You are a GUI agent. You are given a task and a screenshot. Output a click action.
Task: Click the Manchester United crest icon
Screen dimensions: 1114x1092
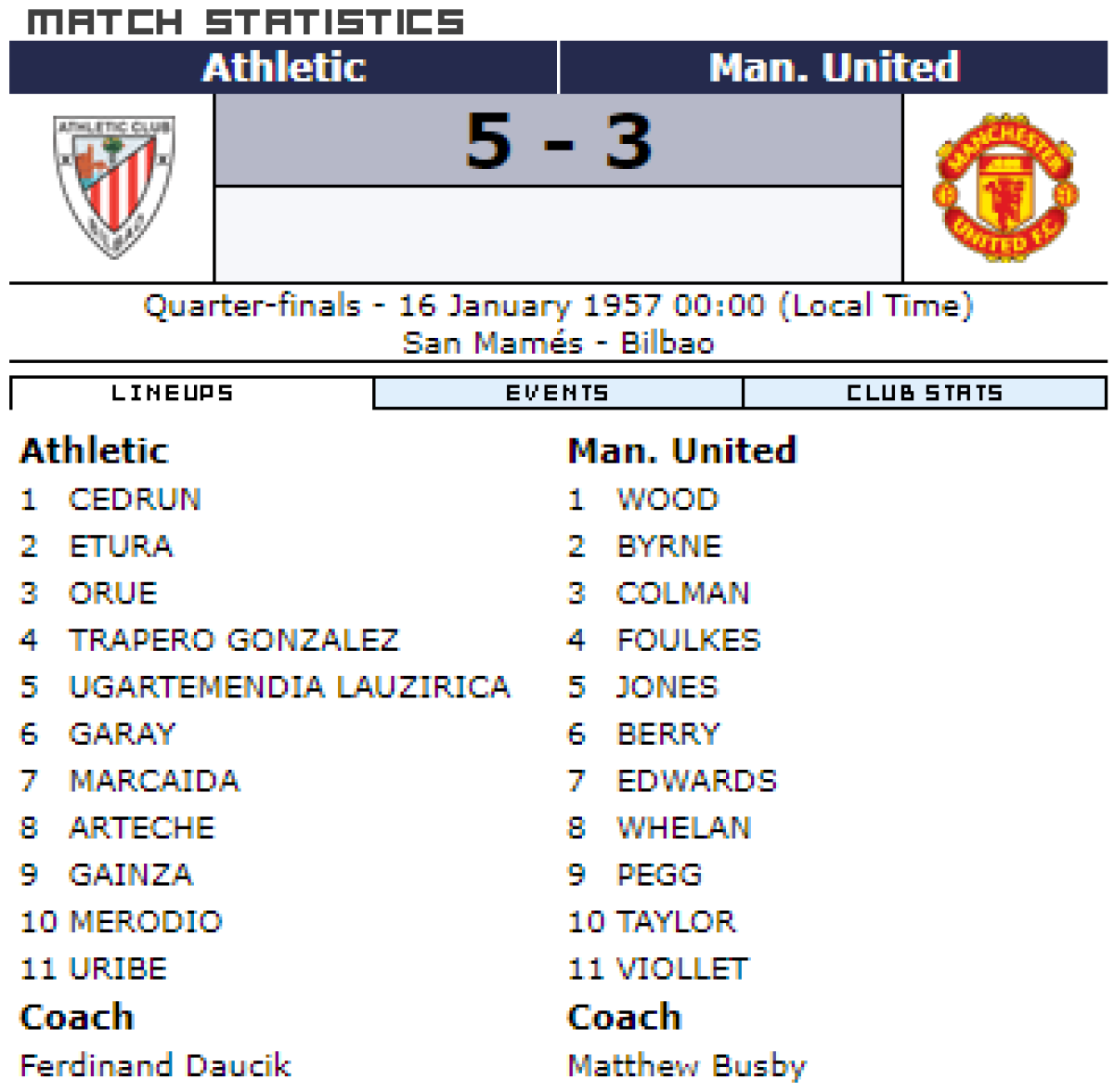[1005, 187]
